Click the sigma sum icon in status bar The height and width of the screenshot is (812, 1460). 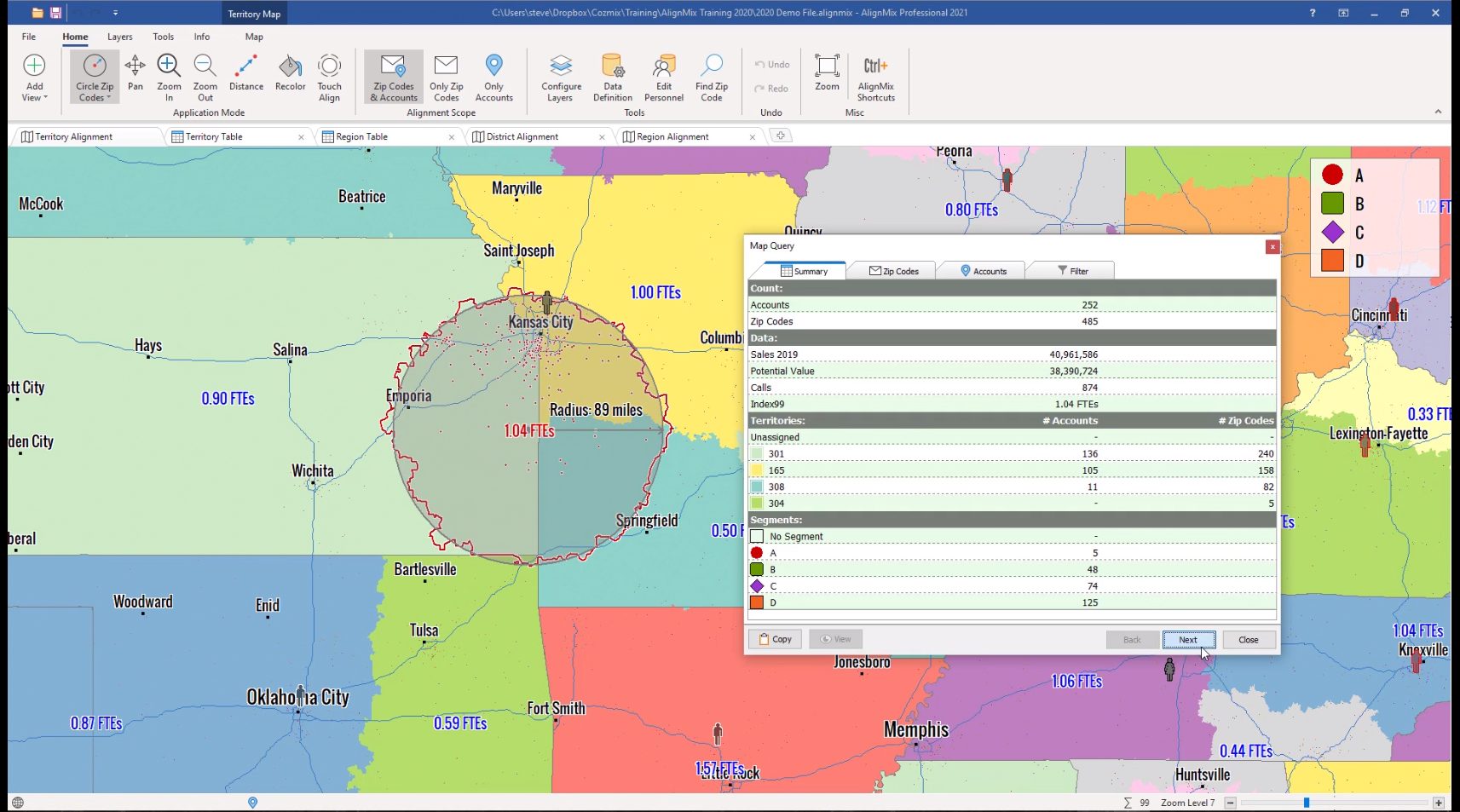click(1128, 803)
